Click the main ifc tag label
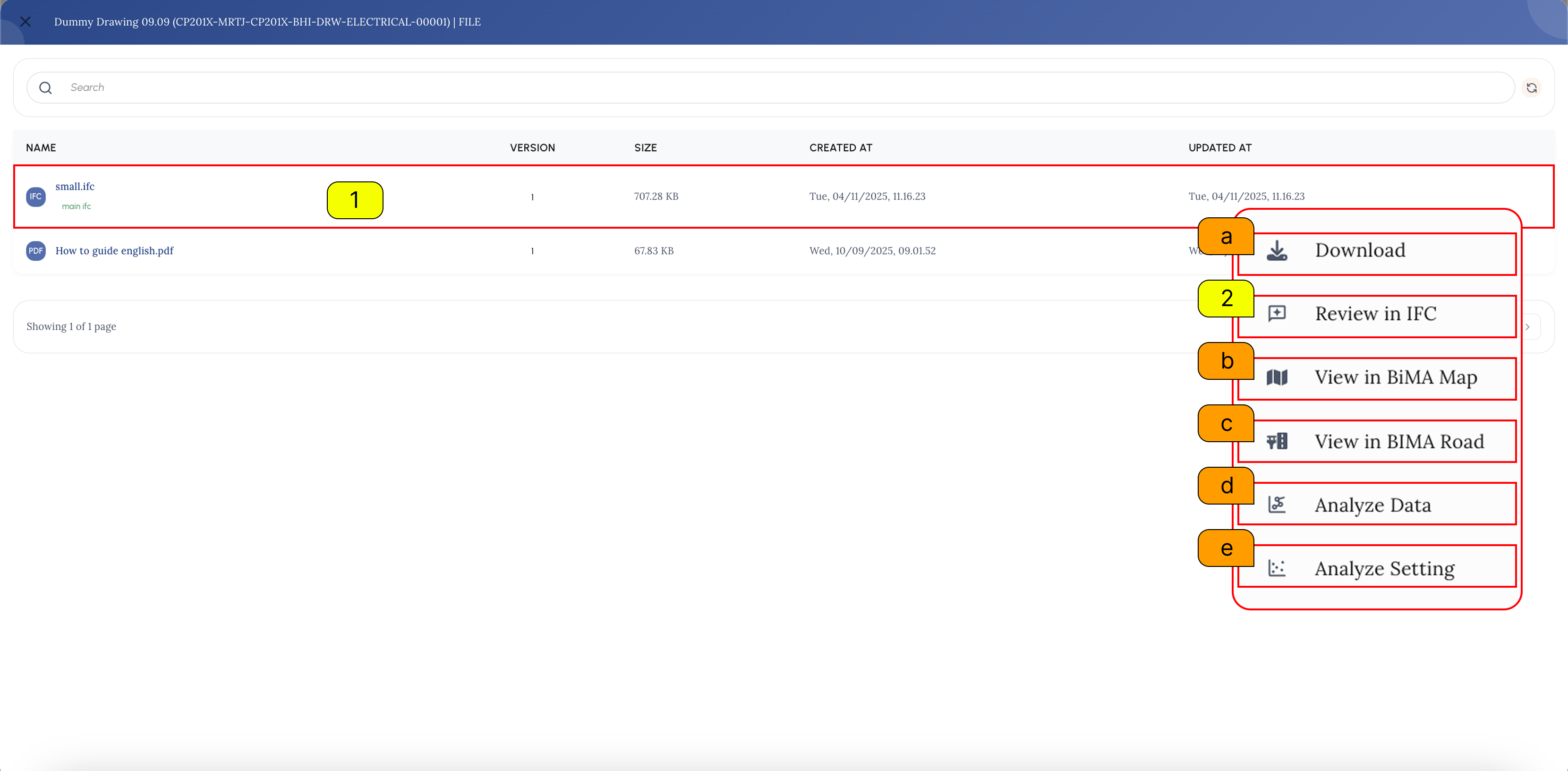This screenshot has width=1568, height=771. pos(76,206)
